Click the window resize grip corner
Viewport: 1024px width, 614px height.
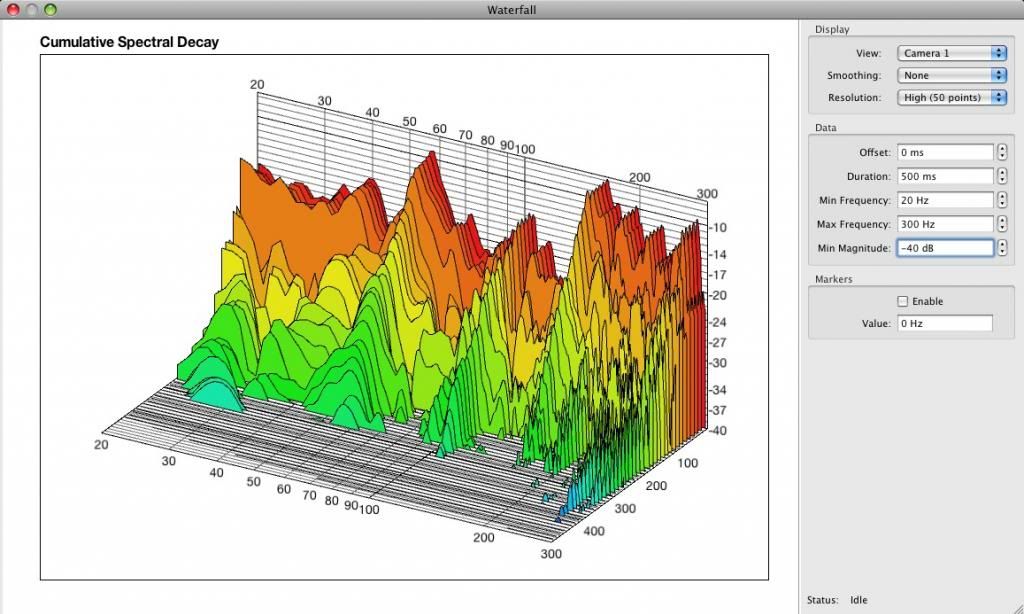1017,607
